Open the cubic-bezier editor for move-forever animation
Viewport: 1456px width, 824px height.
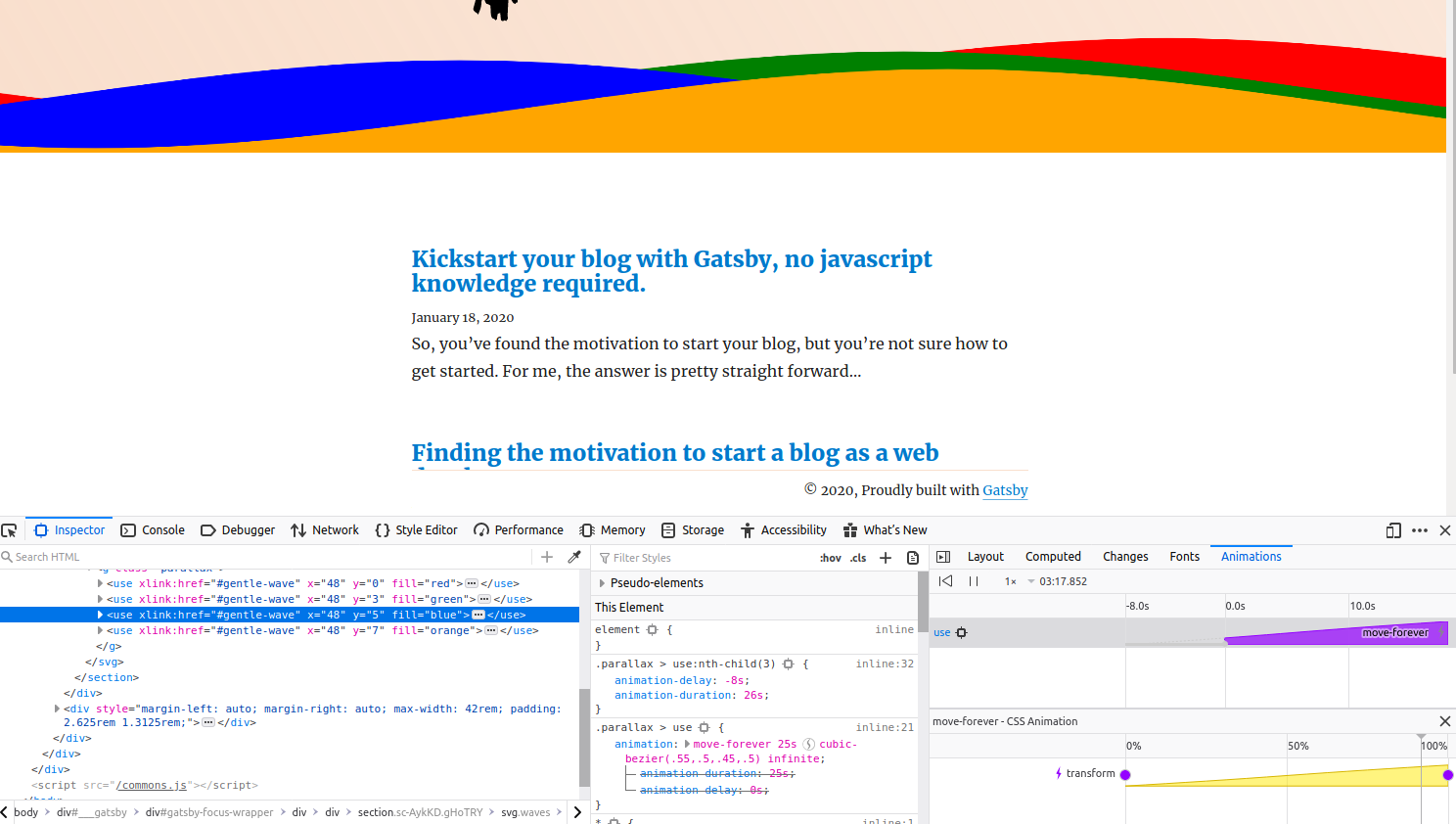coord(808,744)
